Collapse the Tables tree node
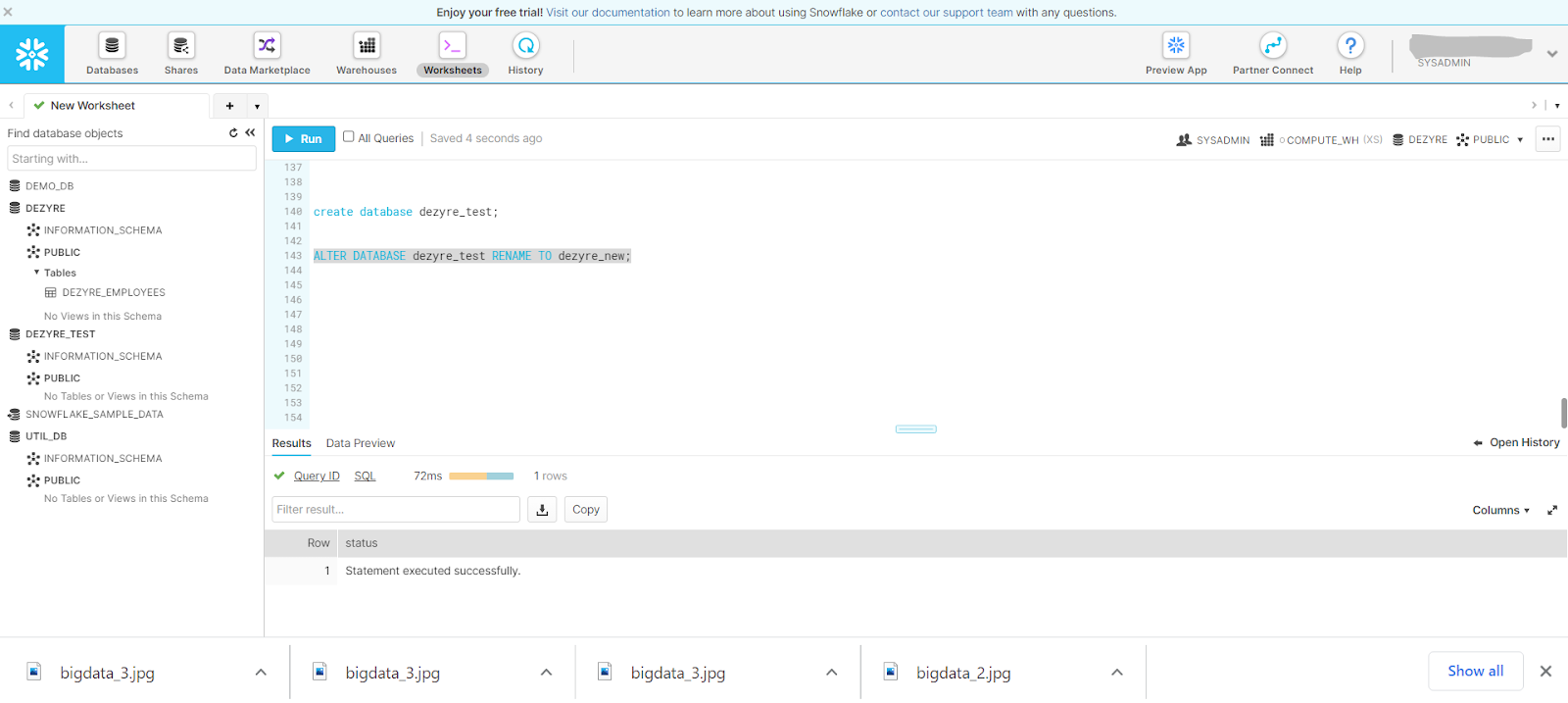The width and height of the screenshot is (1568, 703). click(37, 273)
